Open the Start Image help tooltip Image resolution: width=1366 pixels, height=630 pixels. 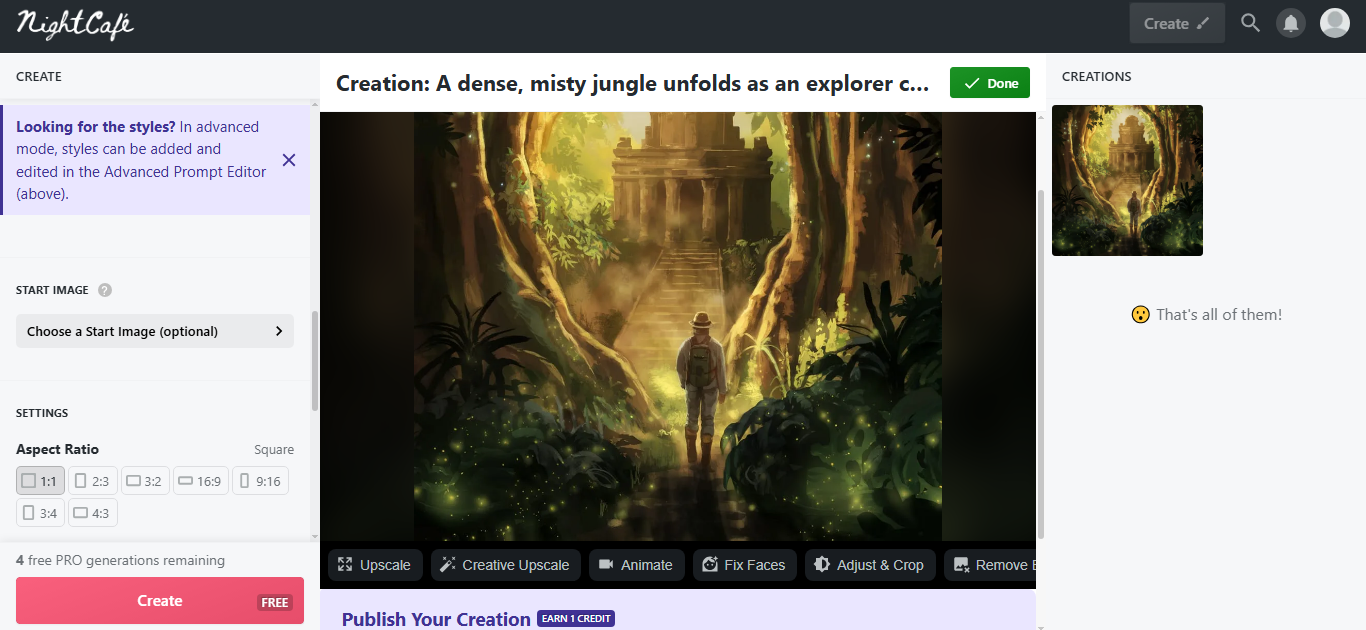coord(105,290)
